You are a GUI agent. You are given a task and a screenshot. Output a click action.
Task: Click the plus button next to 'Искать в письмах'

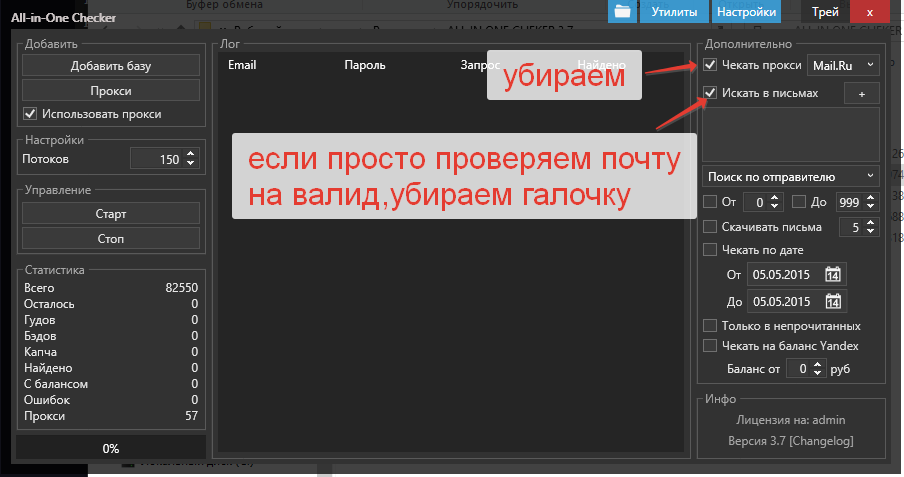click(861, 93)
